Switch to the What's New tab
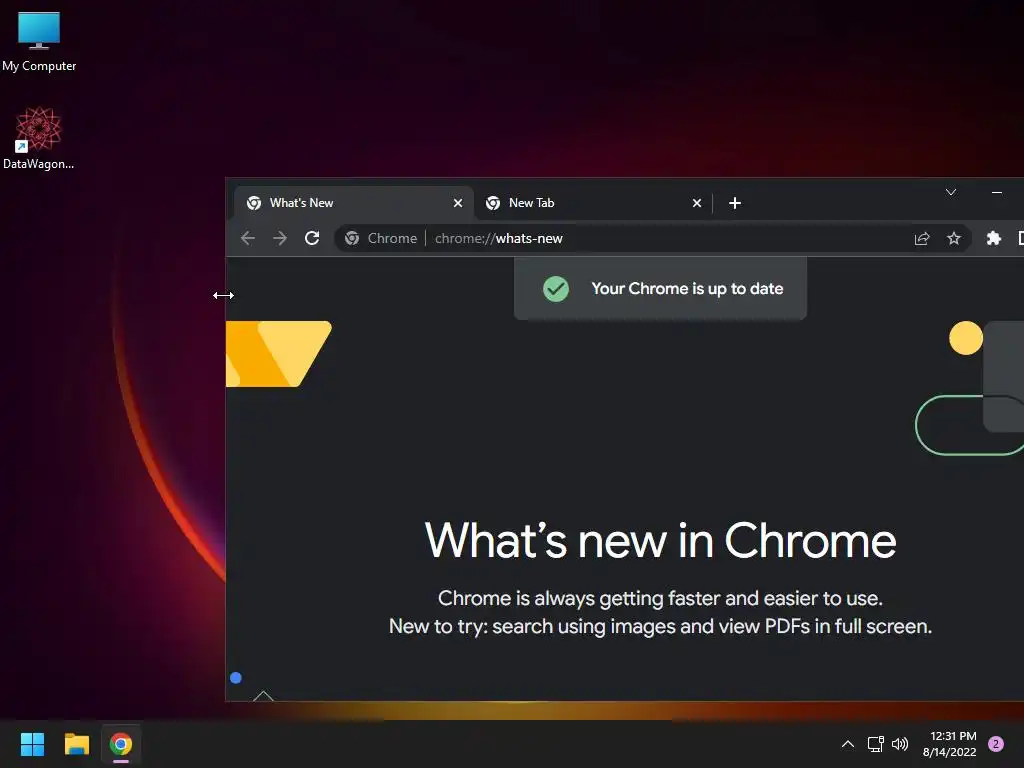This screenshot has width=1024, height=768. tap(353, 203)
